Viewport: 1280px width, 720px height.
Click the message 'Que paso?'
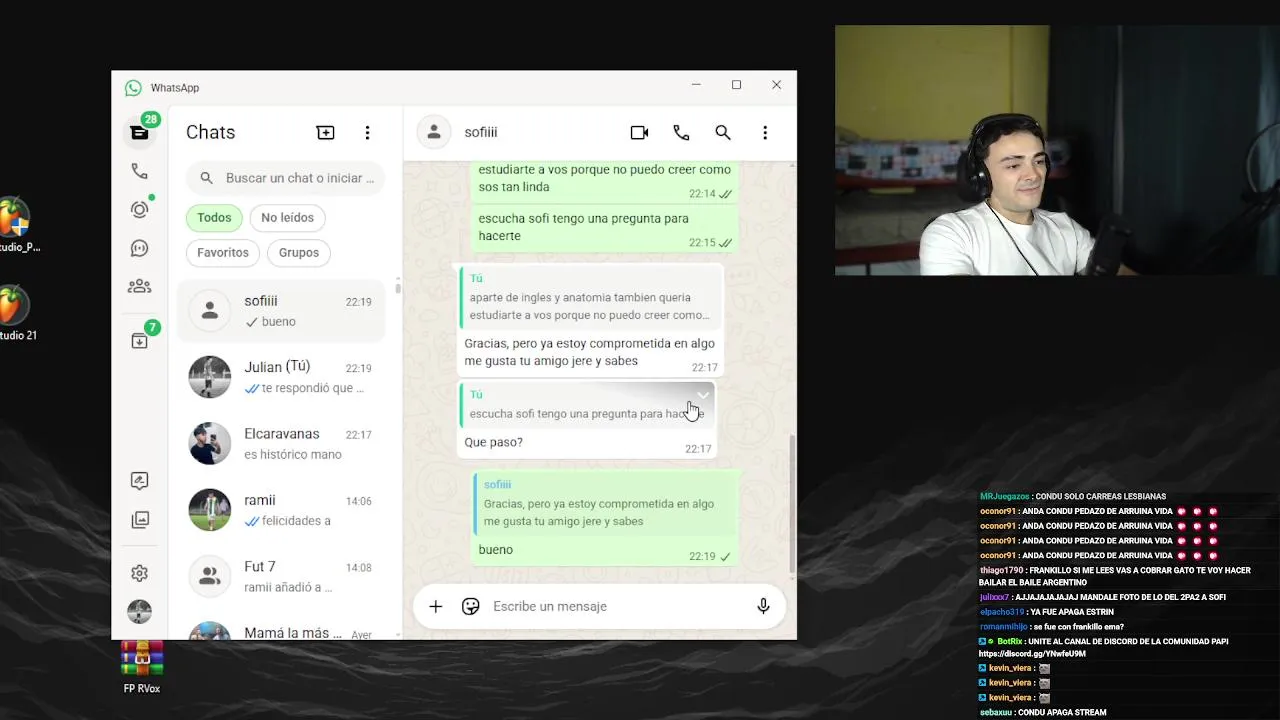(493, 442)
